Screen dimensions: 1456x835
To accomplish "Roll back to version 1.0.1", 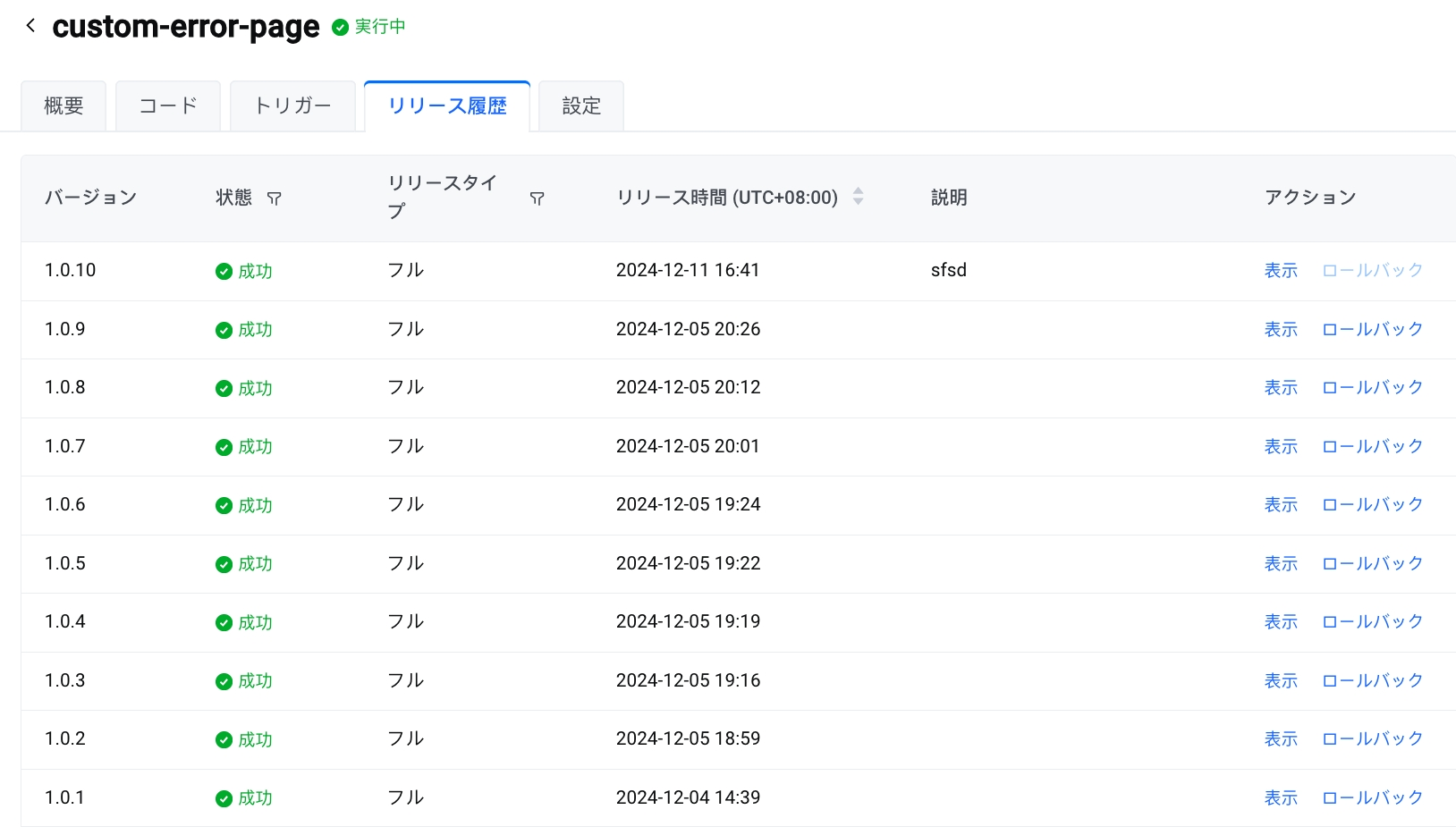I will point(1373,798).
